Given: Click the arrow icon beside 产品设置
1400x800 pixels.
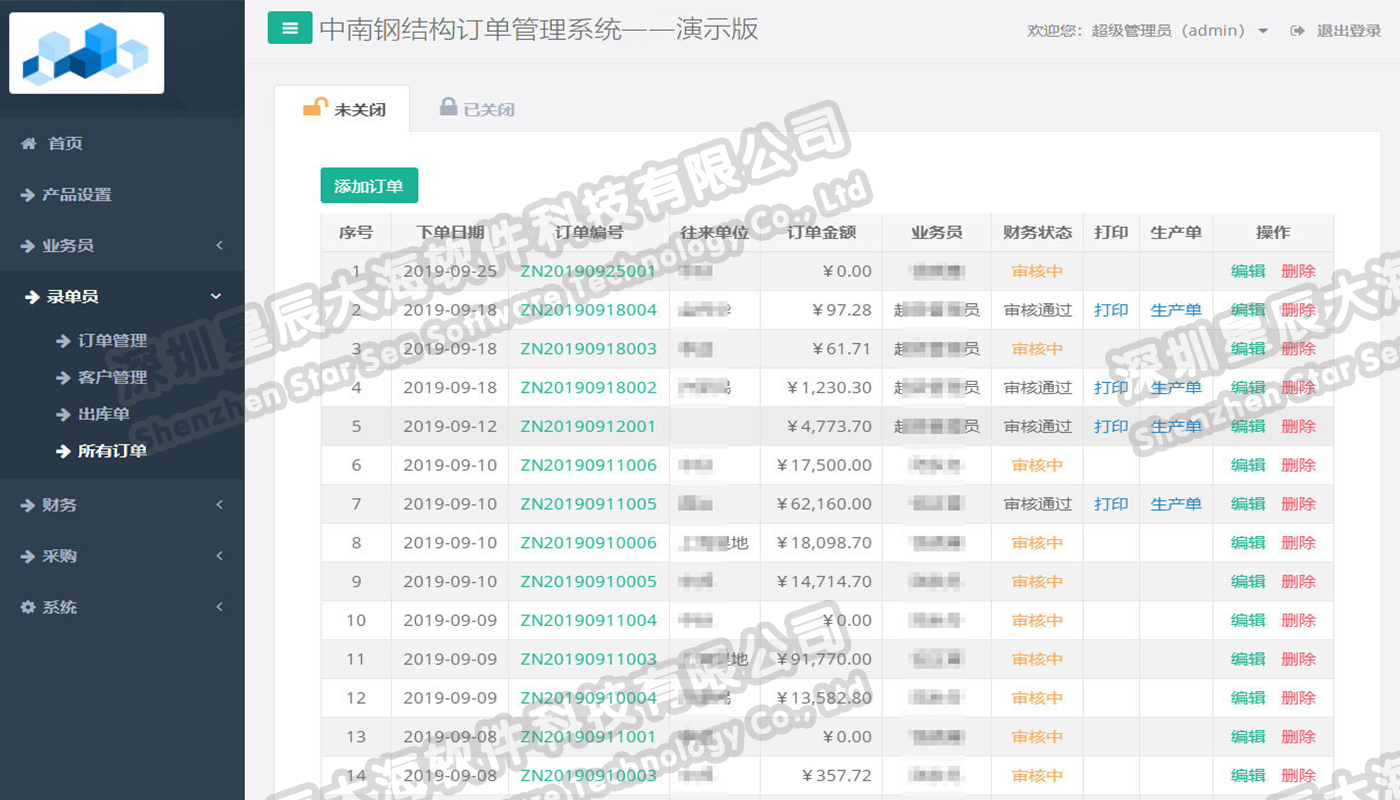Looking at the screenshot, I should 28,195.
